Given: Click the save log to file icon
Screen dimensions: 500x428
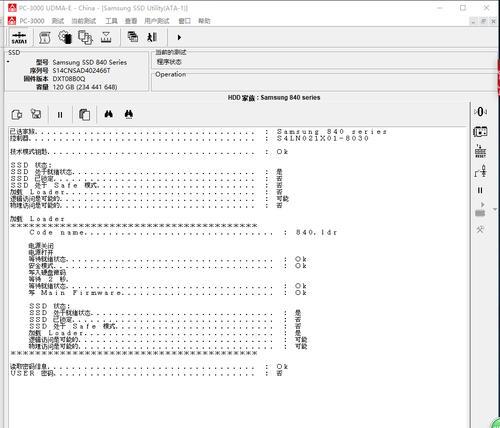Looking at the screenshot, I should coord(17,115).
